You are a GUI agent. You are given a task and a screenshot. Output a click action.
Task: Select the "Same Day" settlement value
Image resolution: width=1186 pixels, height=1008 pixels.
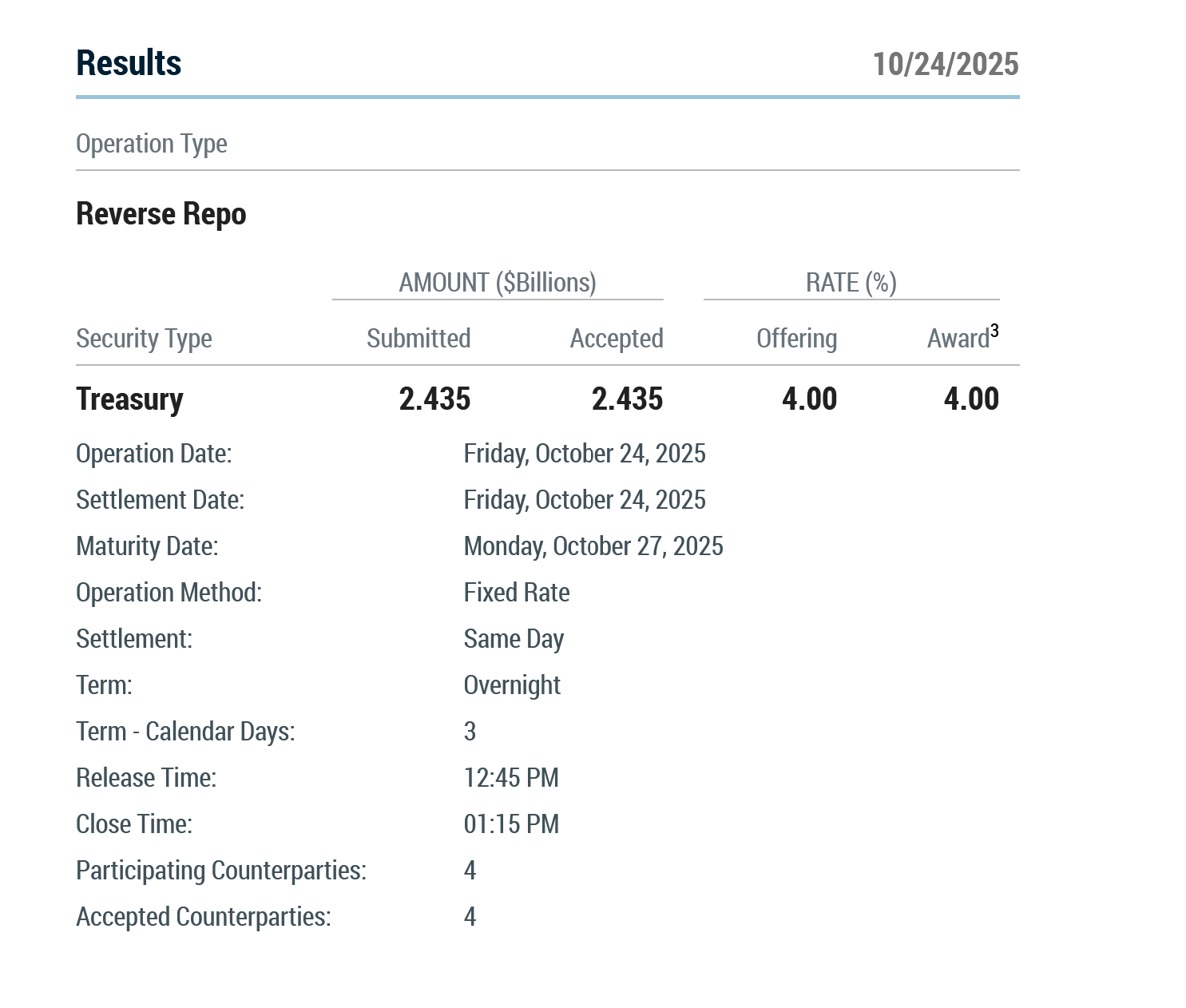tap(514, 639)
